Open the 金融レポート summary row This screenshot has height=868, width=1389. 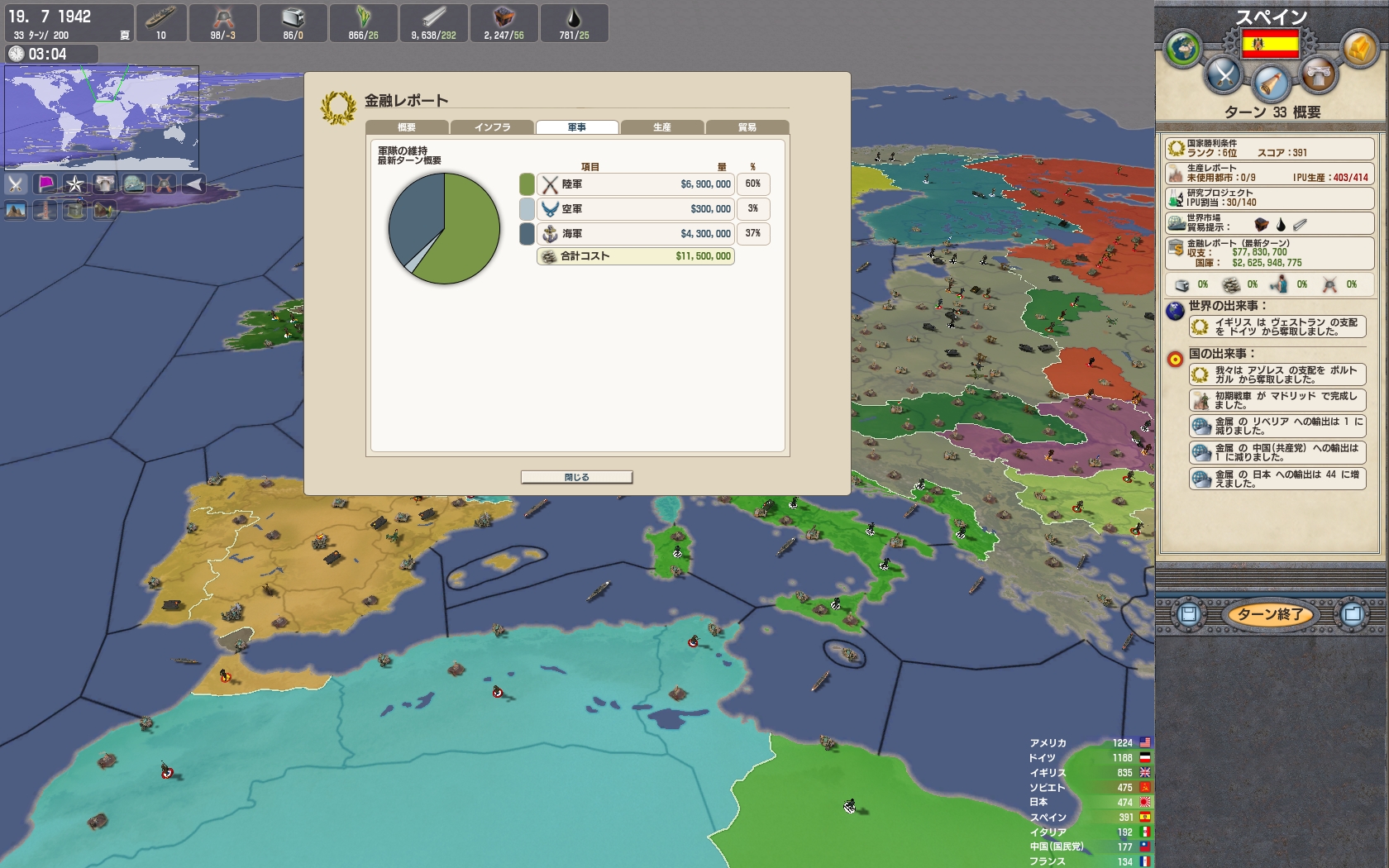(1270, 253)
